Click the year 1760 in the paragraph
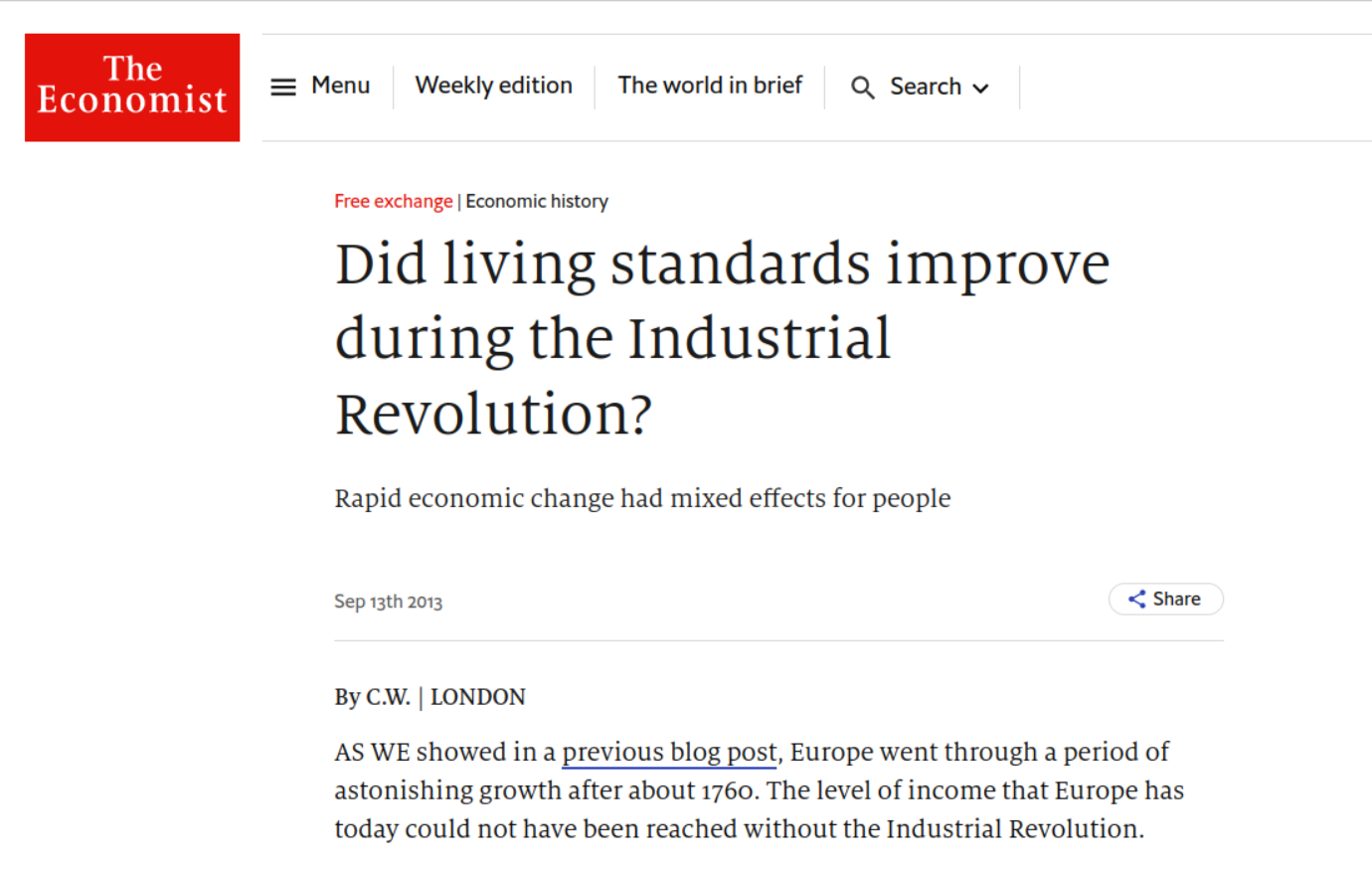1372x872 pixels. coord(729,790)
